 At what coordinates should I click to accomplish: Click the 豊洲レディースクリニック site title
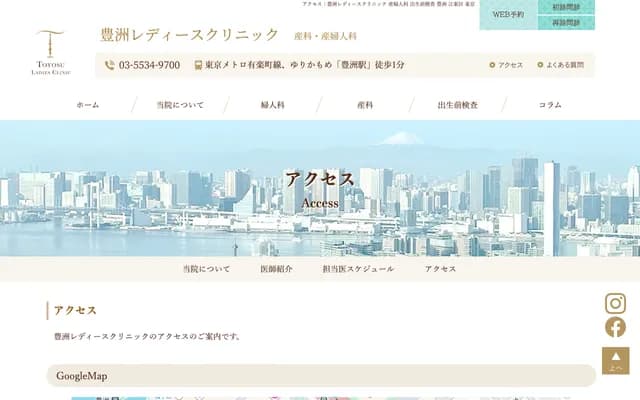[190, 35]
